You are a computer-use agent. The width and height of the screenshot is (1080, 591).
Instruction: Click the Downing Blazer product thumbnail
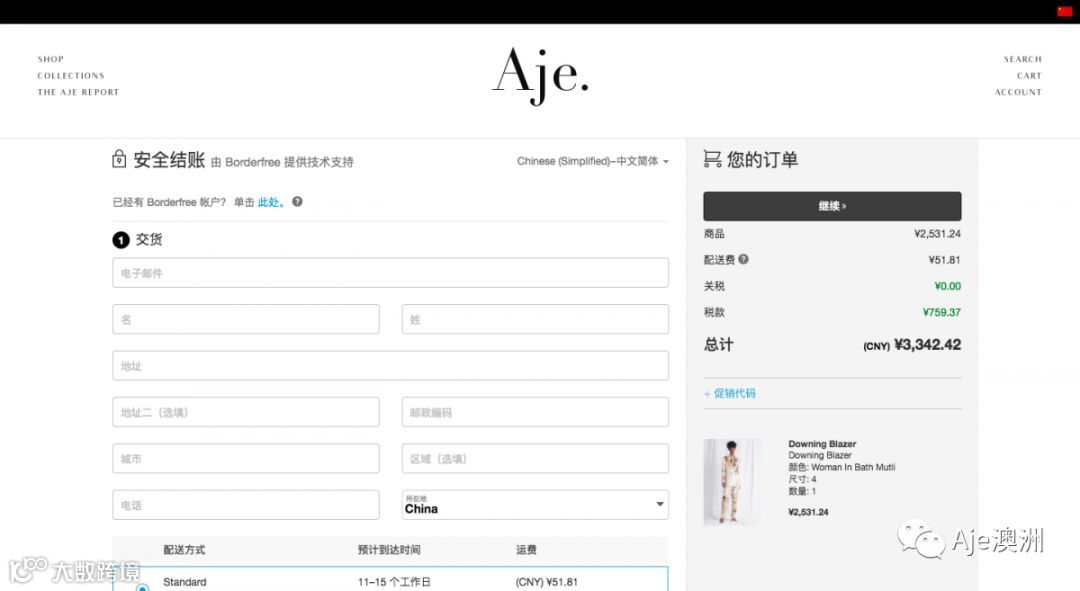(731, 482)
